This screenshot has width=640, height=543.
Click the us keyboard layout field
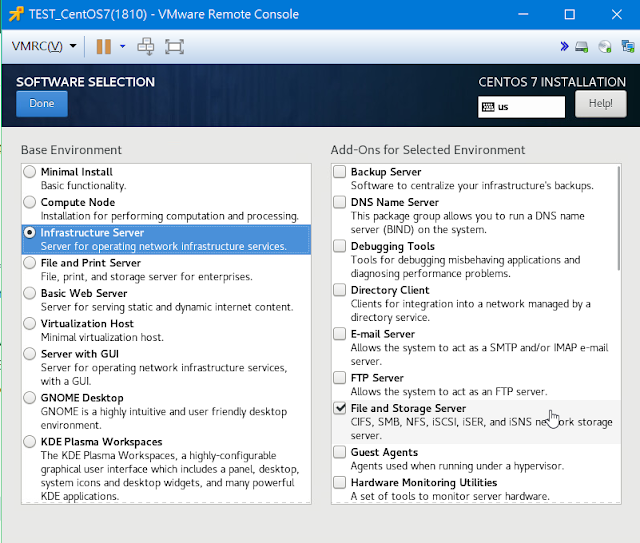(x=521, y=107)
